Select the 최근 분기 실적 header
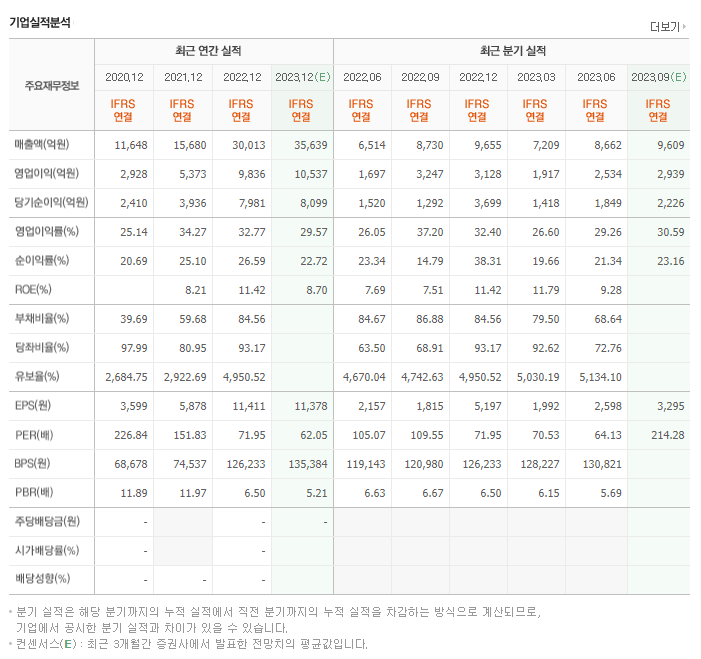The height and width of the screenshot is (659, 701). pos(513,51)
